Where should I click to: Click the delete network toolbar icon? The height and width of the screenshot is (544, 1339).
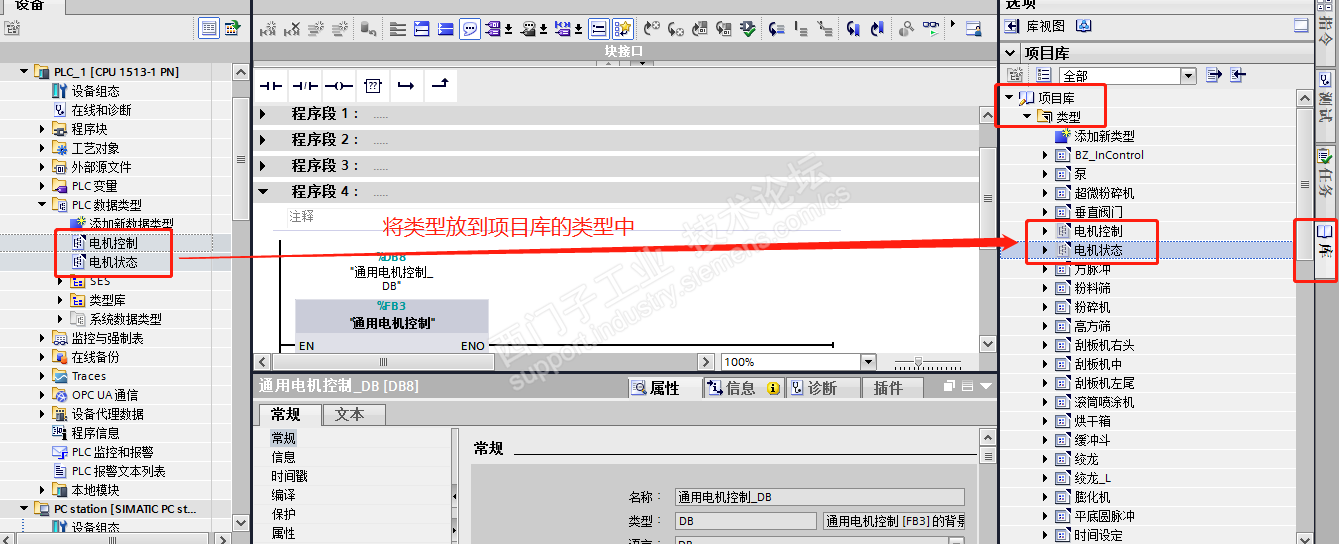pos(292,29)
